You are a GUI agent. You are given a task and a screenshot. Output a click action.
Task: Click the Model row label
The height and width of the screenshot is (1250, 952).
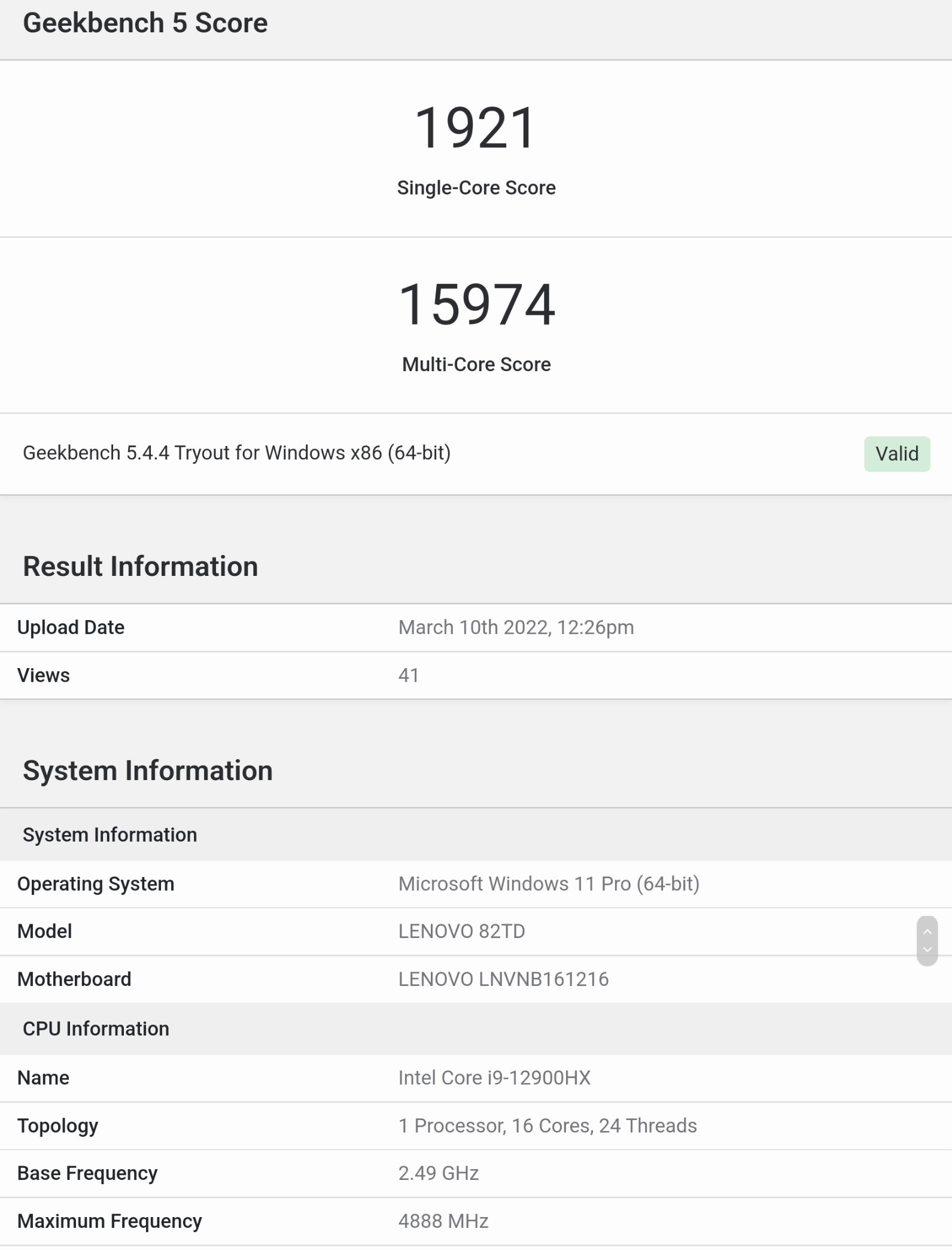click(44, 932)
